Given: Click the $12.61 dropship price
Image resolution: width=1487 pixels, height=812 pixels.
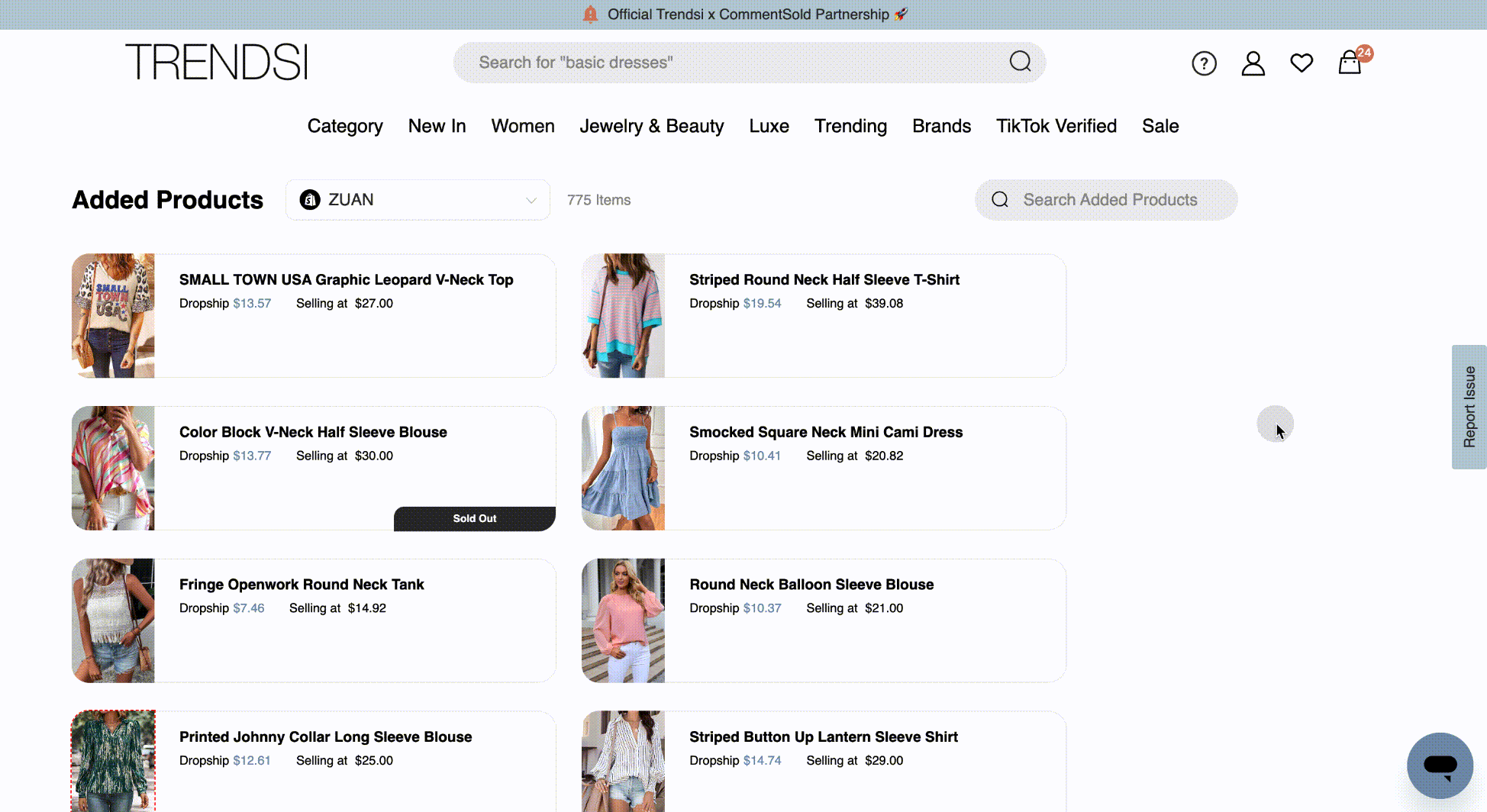Looking at the screenshot, I should point(252,761).
